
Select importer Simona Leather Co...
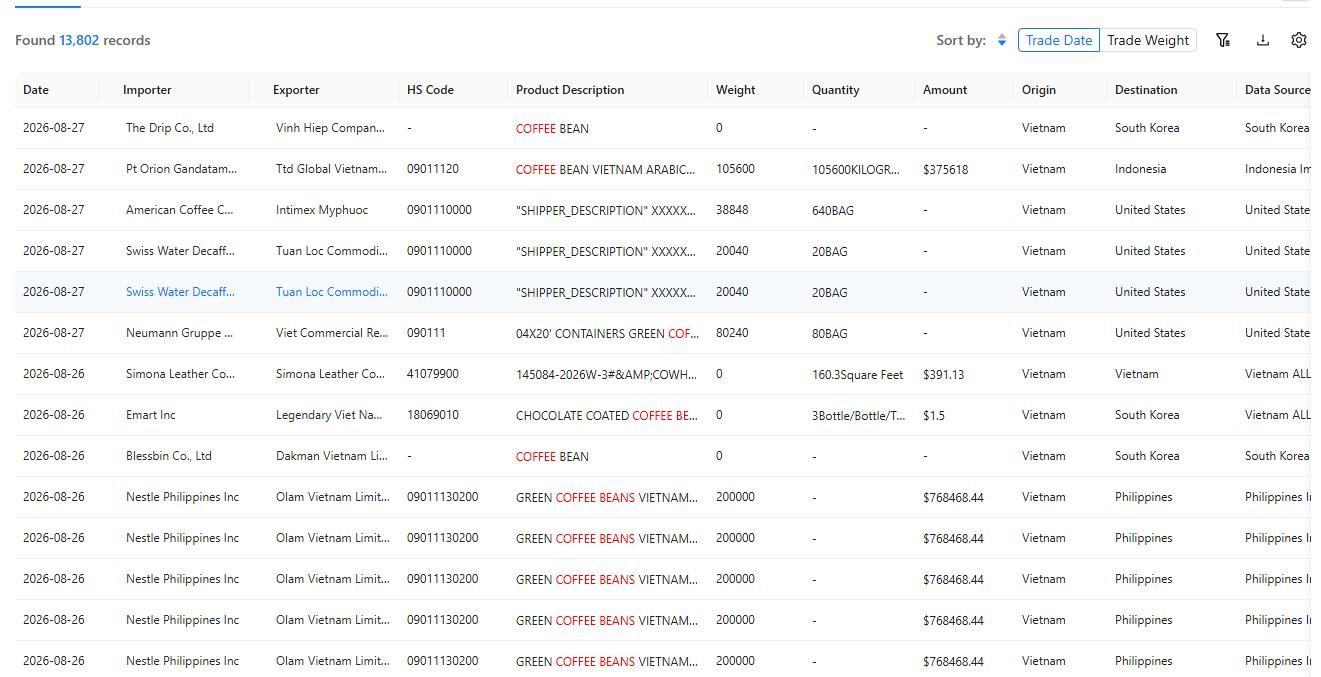(x=181, y=374)
